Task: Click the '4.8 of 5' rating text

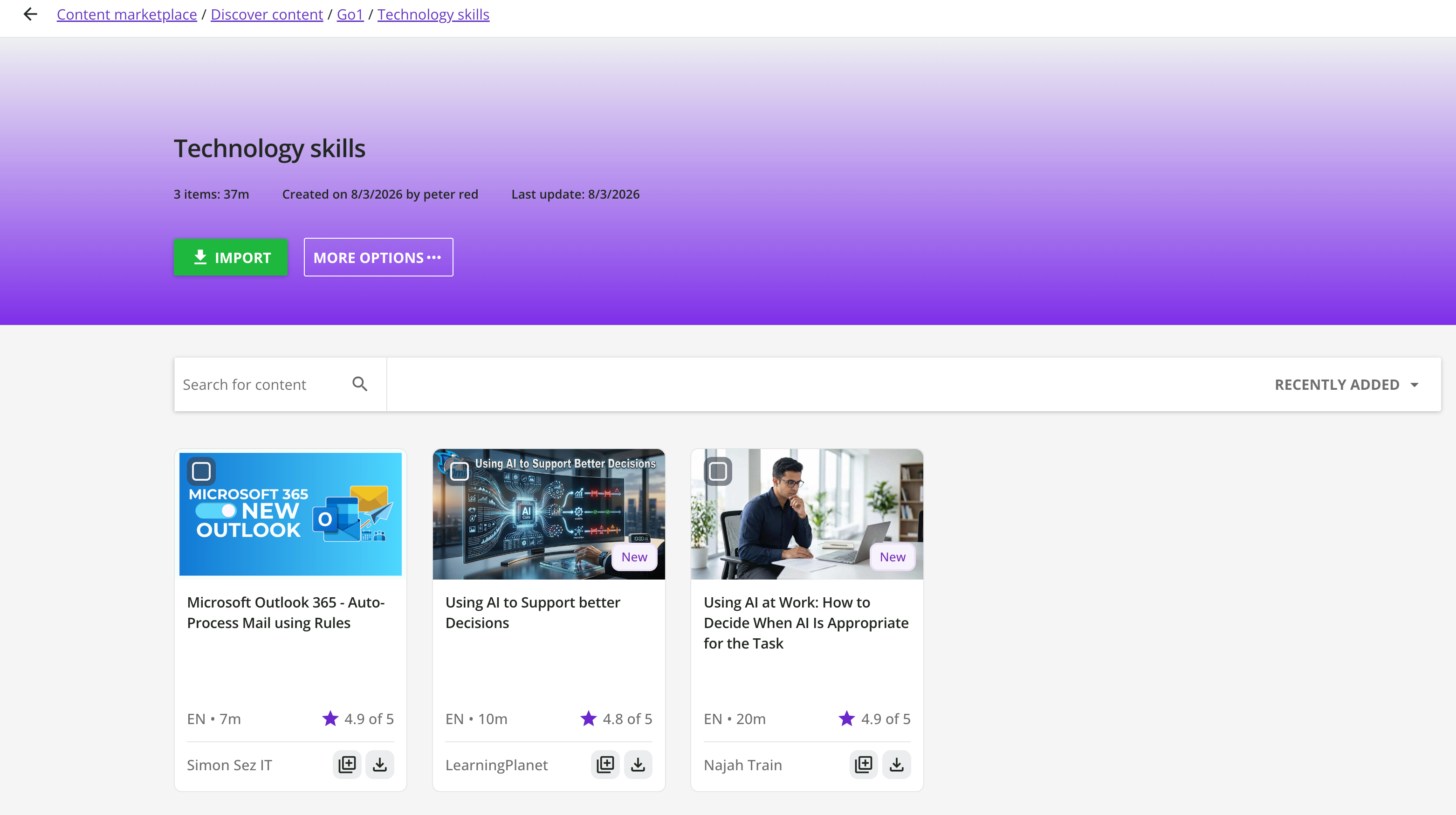Action: (x=627, y=719)
